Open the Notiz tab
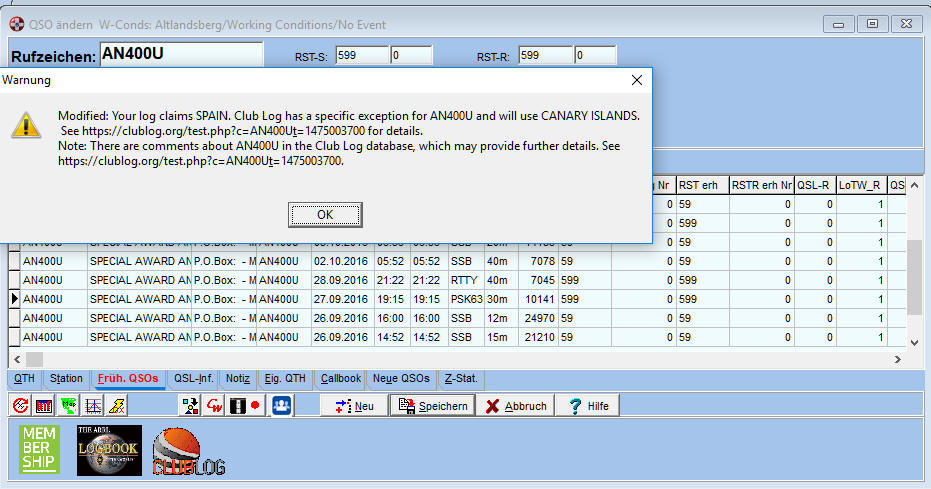931x489 pixels. click(x=238, y=379)
